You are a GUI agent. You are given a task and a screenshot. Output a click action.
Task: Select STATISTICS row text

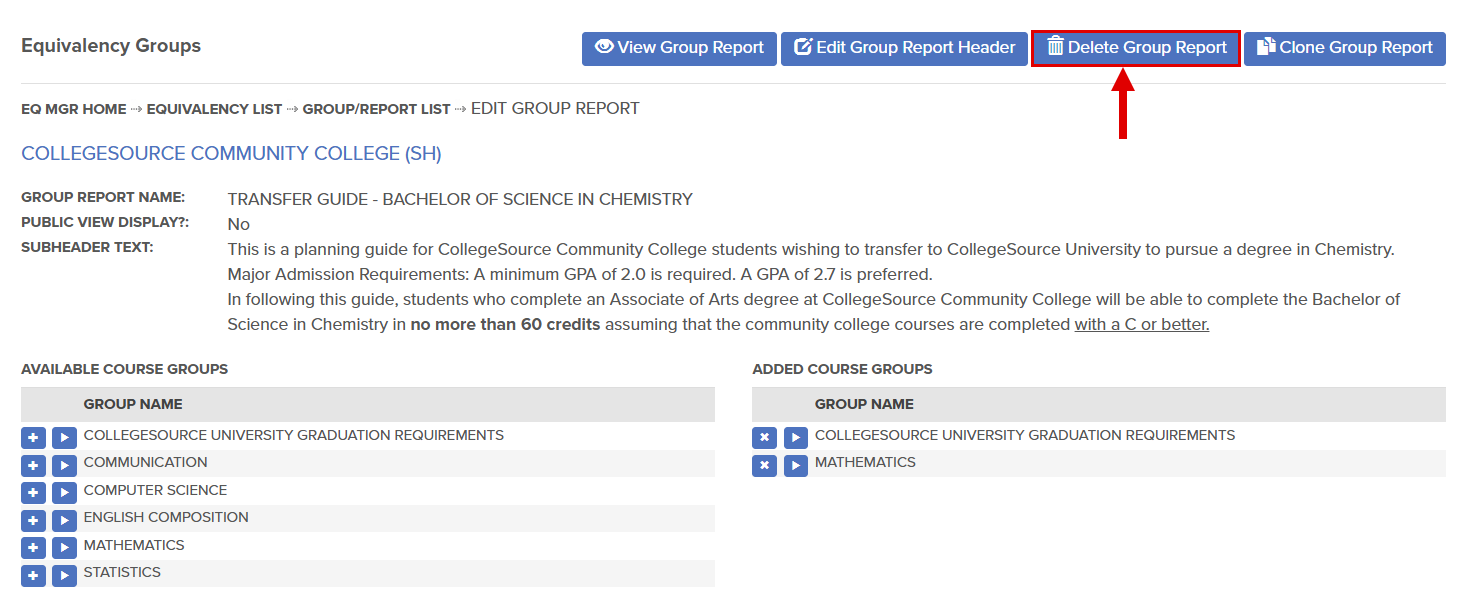[122, 573]
